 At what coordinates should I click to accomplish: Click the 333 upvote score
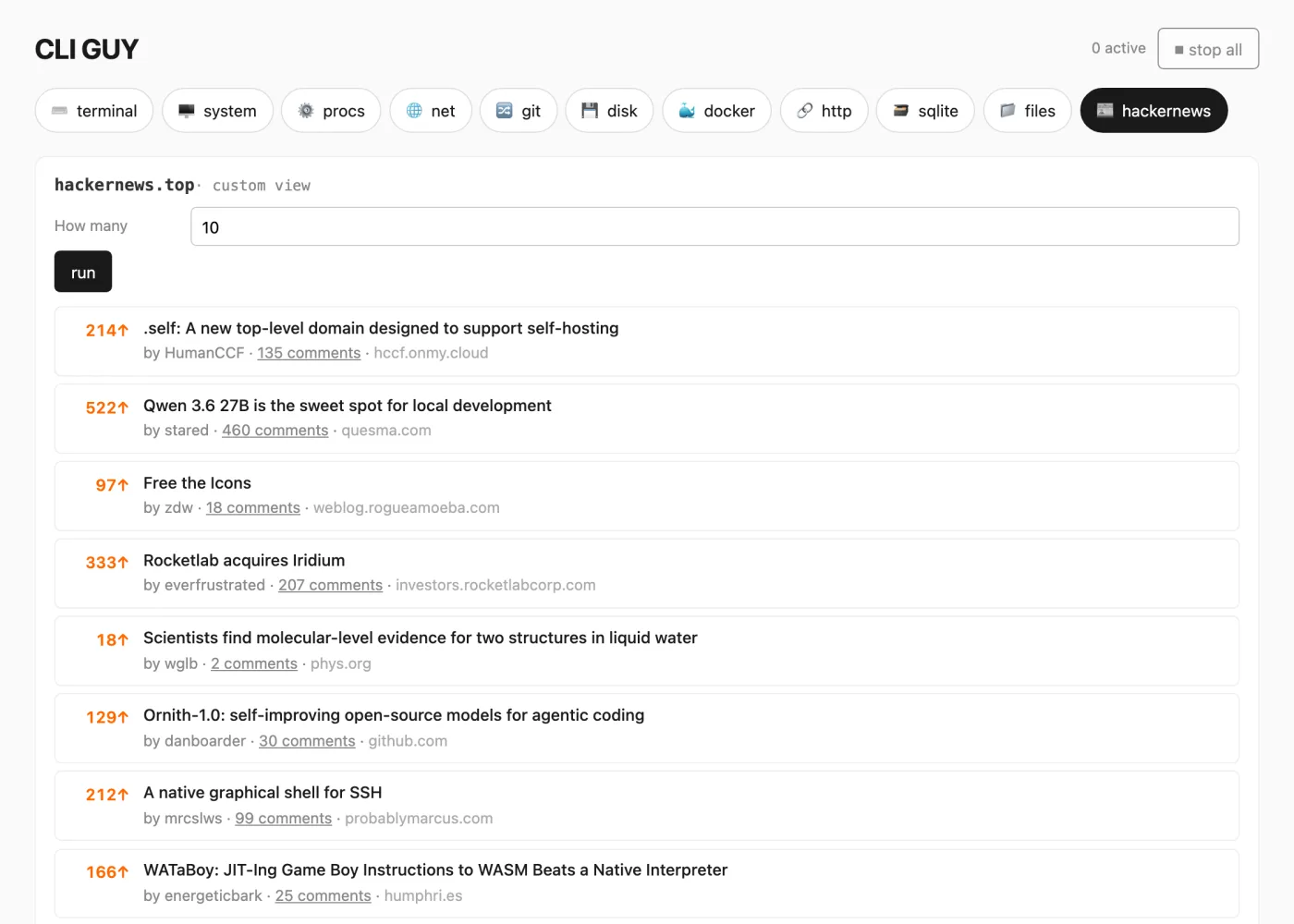pos(107,563)
